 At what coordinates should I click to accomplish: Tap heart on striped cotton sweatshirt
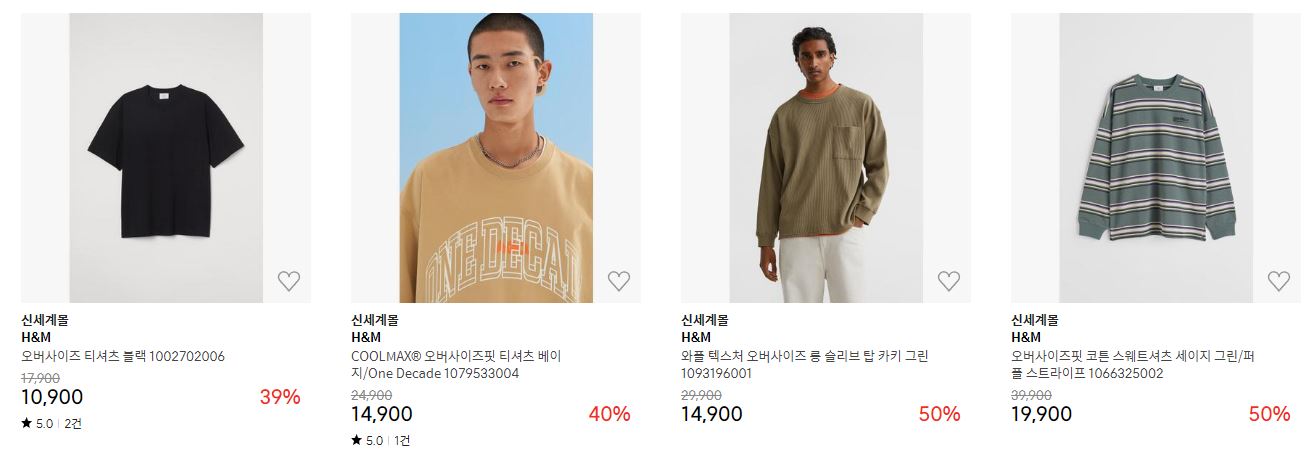[1279, 281]
